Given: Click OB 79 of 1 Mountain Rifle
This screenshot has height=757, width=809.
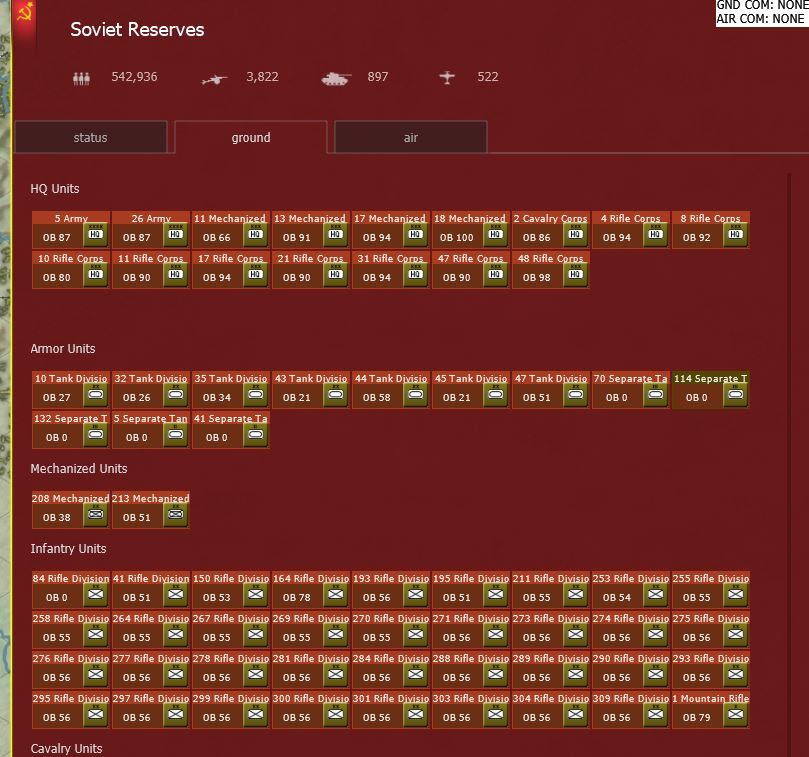Looking at the screenshot, I should tap(697, 718).
